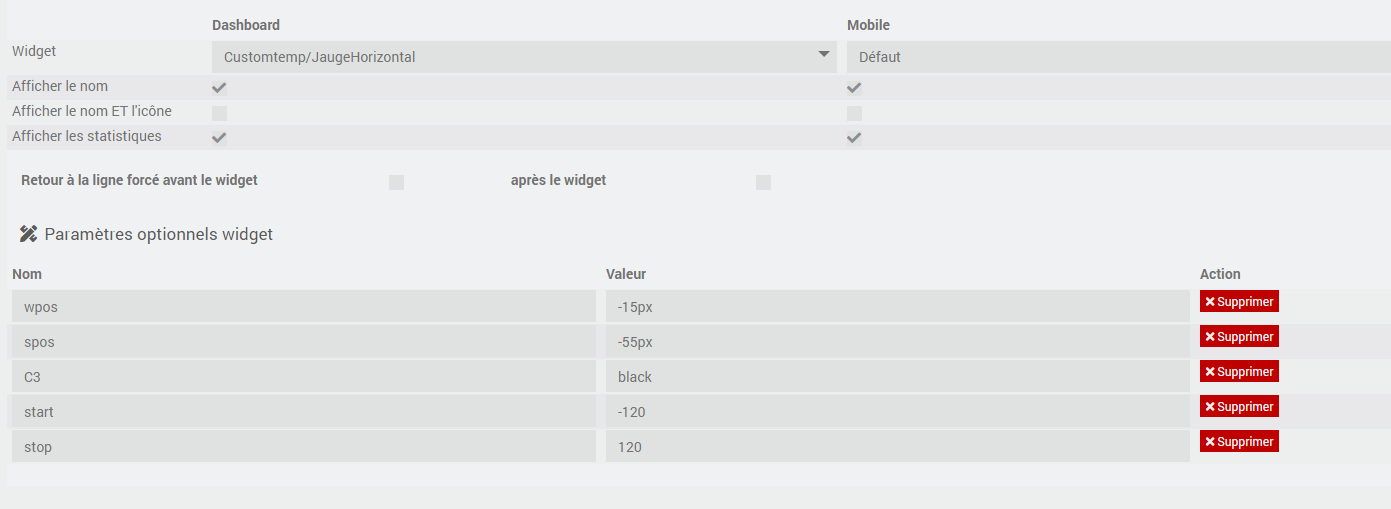Click the Paramètres optionnels widget tools icon
This screenshot has height=509, width=1391.
pos(29,234)
